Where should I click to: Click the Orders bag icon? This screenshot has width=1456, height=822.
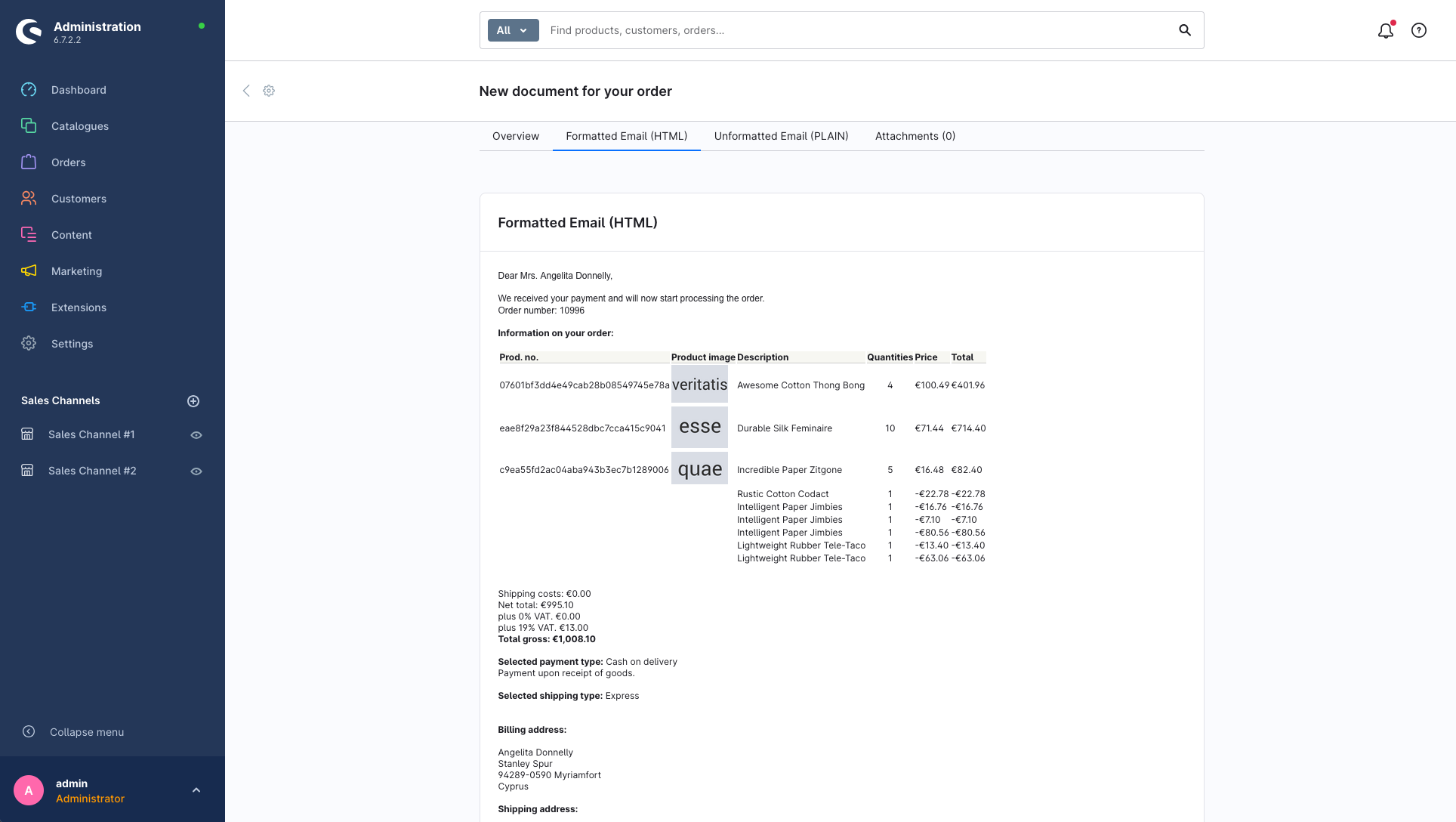(x=29, y=162)
